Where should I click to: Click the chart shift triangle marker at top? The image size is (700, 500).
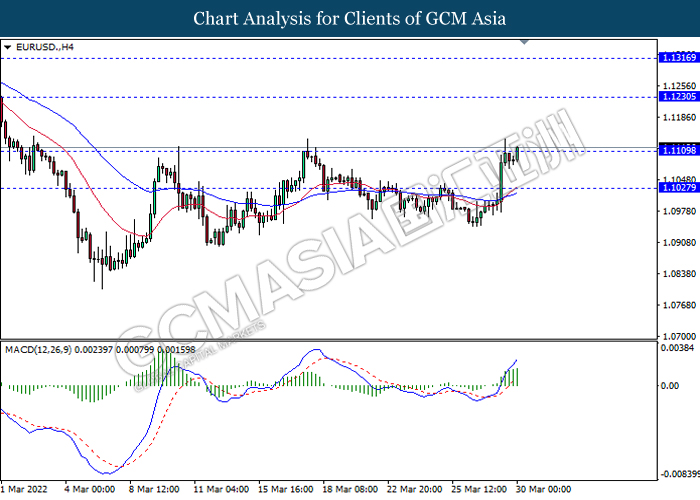[x=525, y=42]
